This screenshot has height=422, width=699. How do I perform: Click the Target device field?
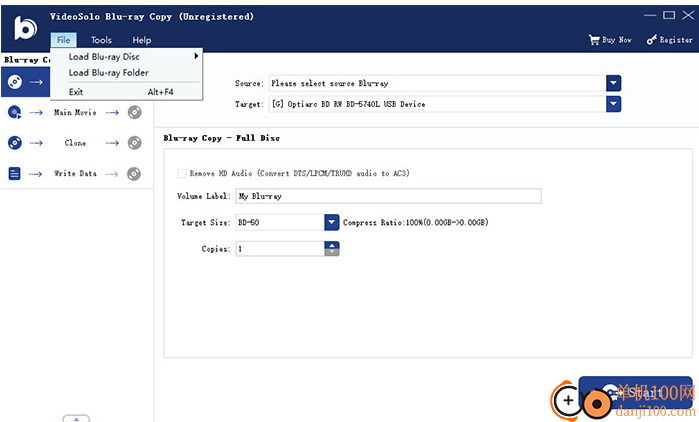[437, 104]
